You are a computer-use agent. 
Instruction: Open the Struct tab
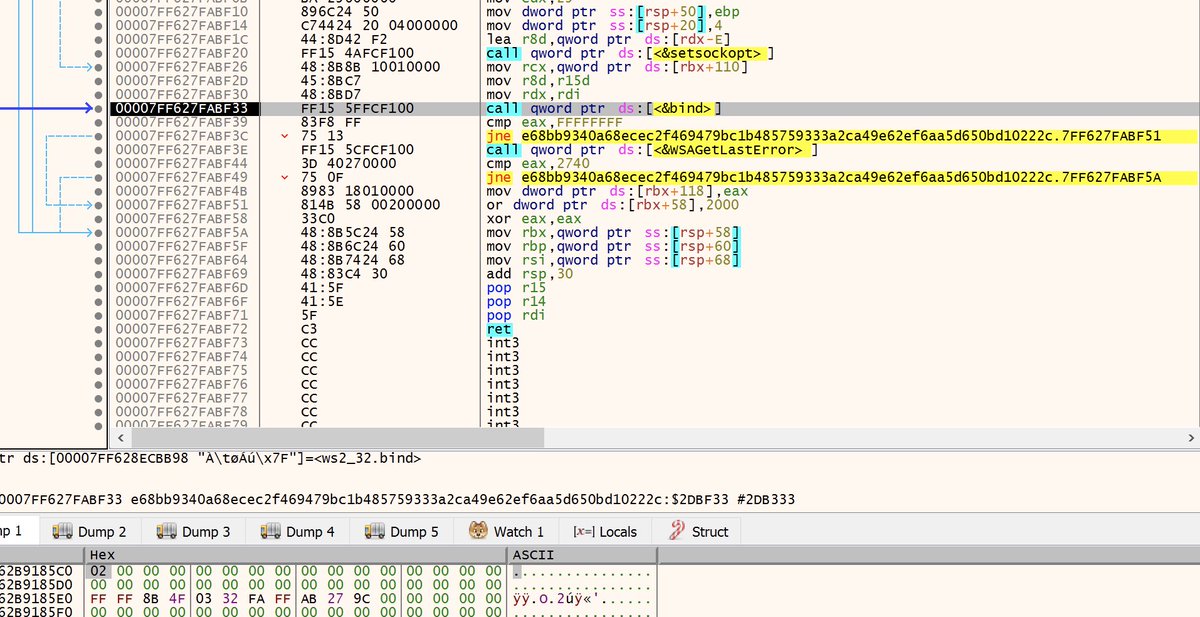pyautogui.click(x=698, y=532)
